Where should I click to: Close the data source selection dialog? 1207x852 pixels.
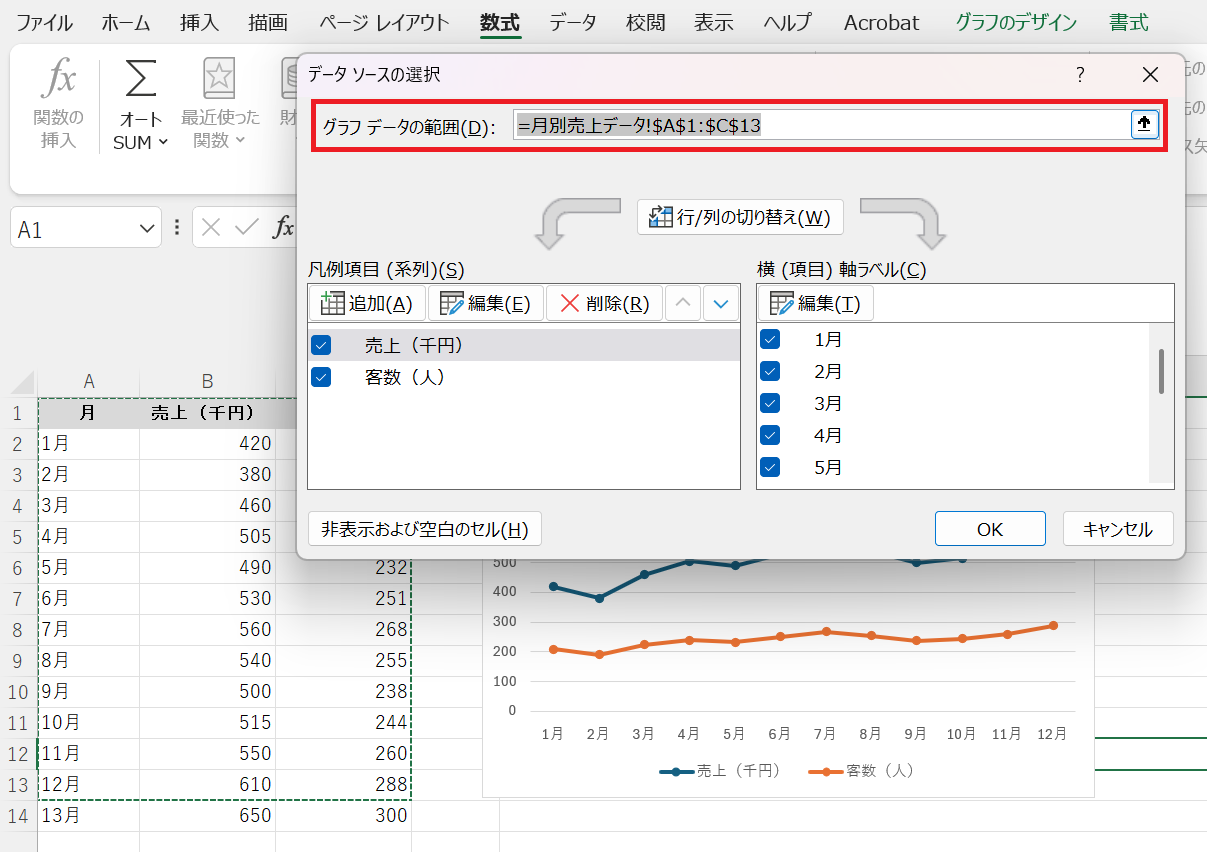(x=1150, y=75)
